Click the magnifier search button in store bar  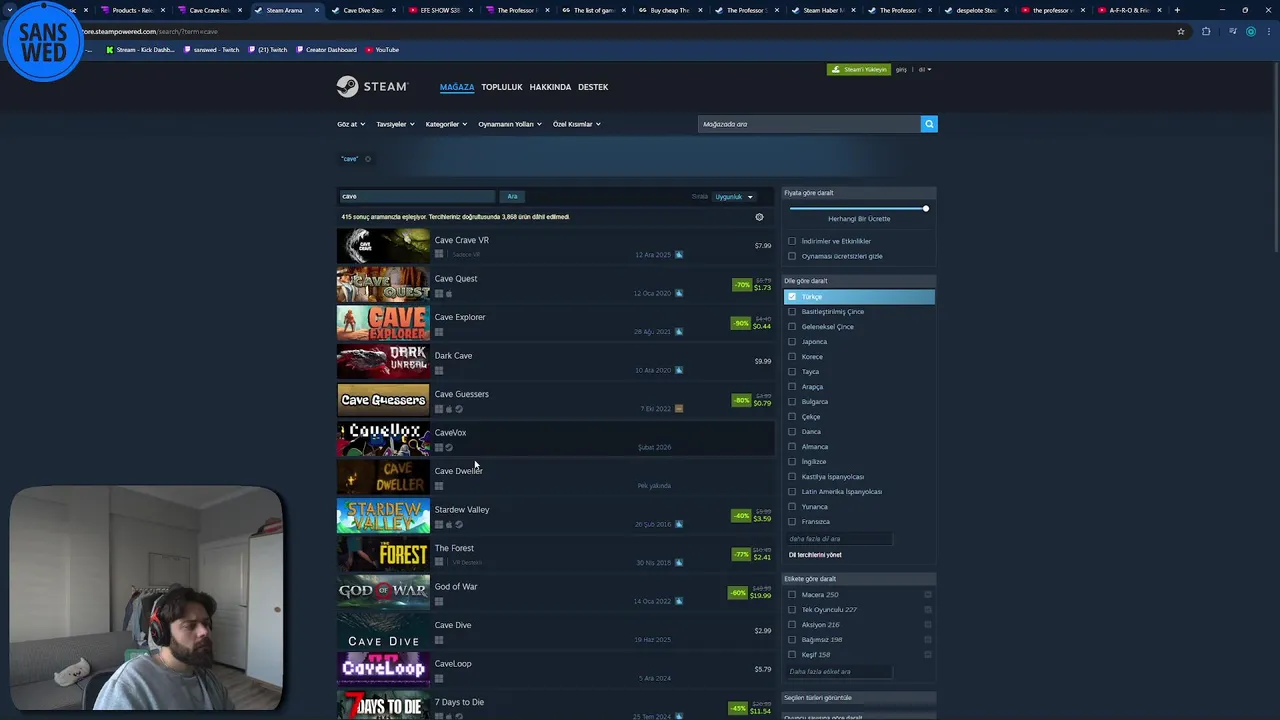tap(929, 124)
